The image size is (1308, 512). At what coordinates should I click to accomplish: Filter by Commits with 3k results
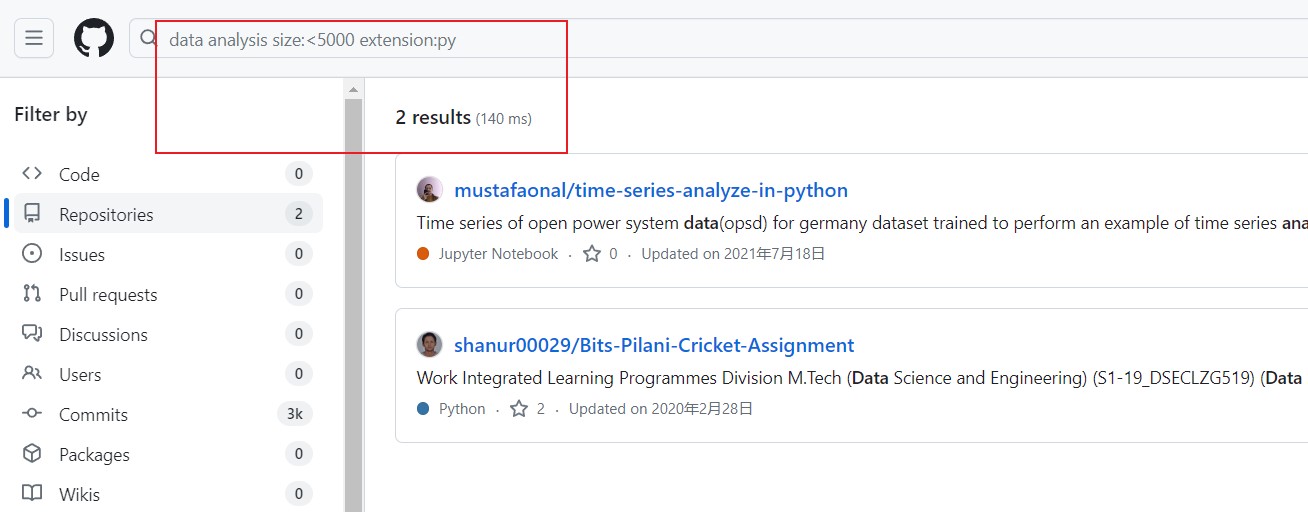pos(164,414)
